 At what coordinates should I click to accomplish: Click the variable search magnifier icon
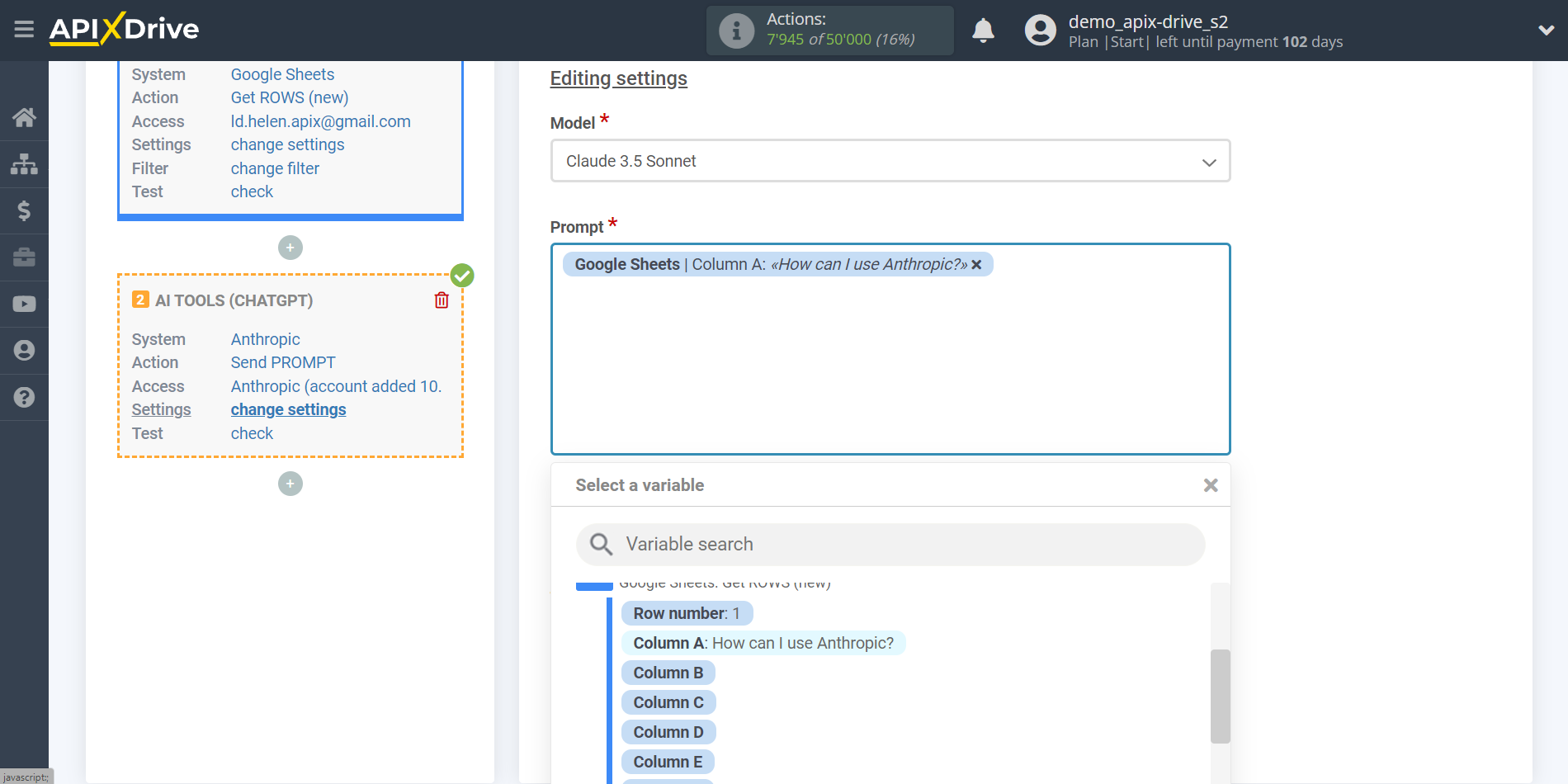tap(601, 544)
